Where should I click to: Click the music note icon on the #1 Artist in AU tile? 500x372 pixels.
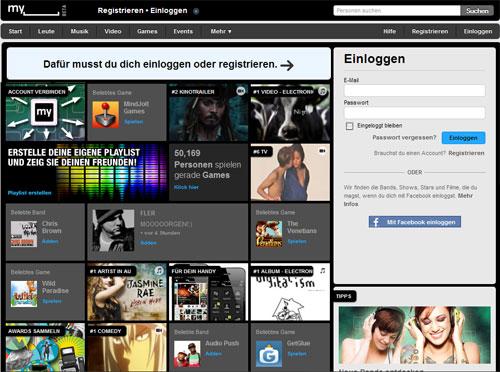pyautogui.click(x=159, y=270)
